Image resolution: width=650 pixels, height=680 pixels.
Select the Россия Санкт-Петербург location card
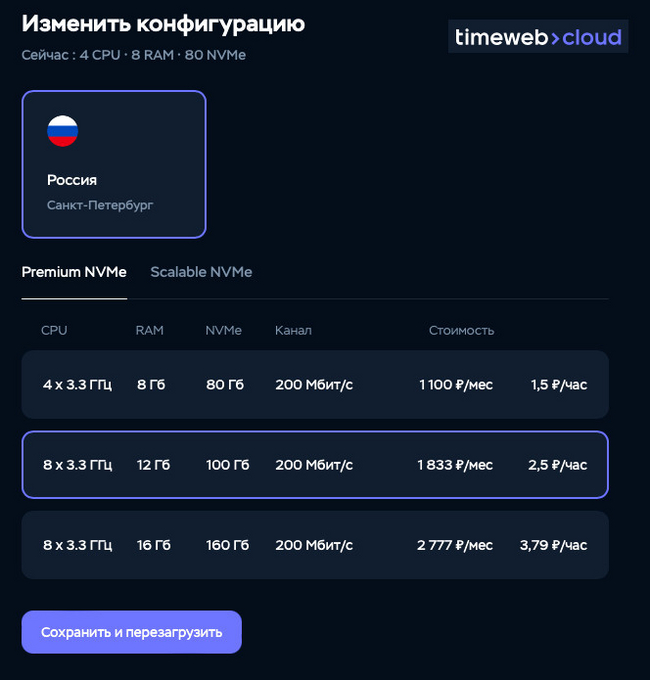point(114,165)
